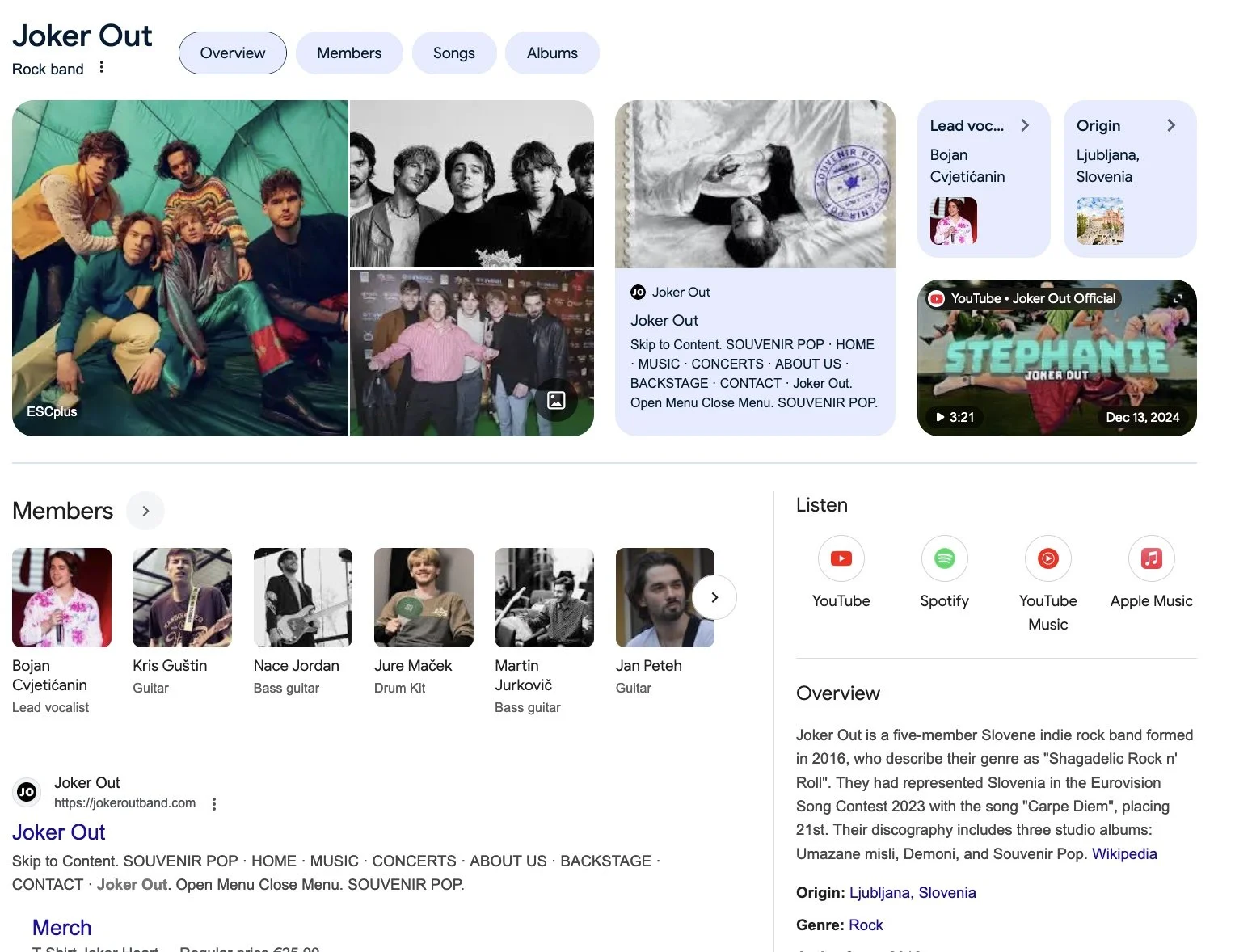Click the Jure Maček name label
Screen dimensions: 1235x952
413,666
